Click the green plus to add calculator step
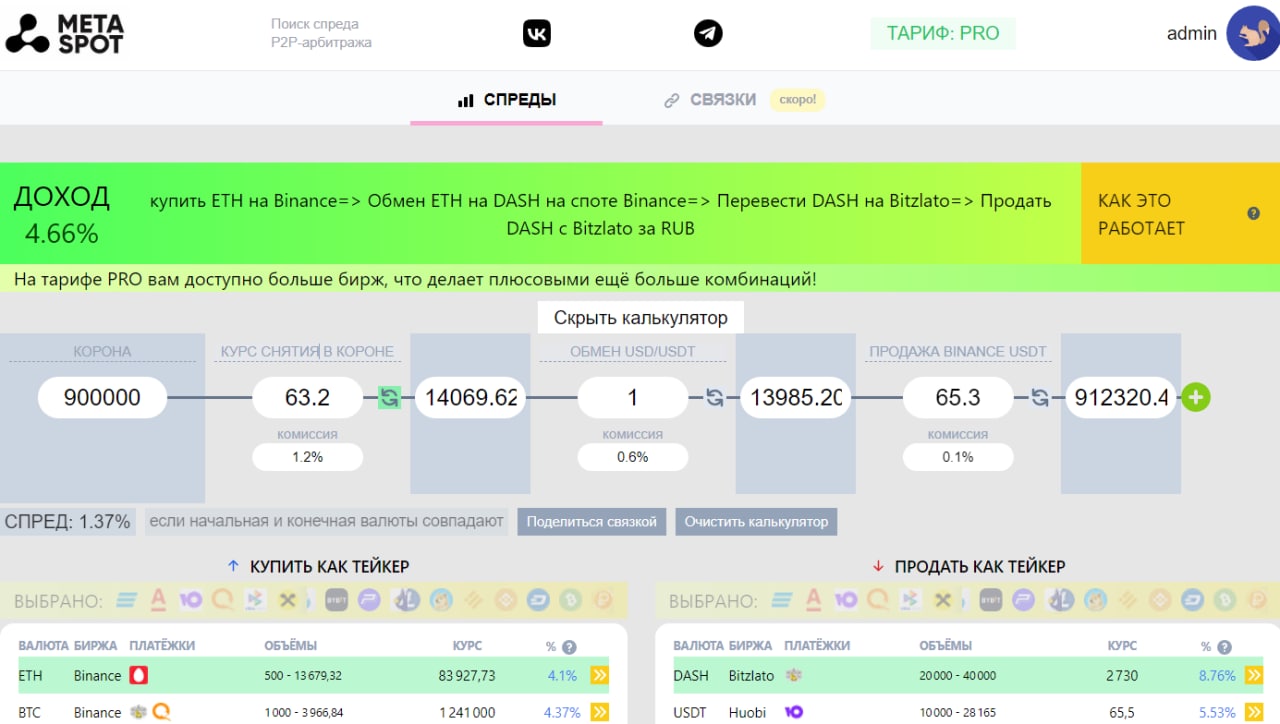The image size is (1280, 724). [1196, 397]
